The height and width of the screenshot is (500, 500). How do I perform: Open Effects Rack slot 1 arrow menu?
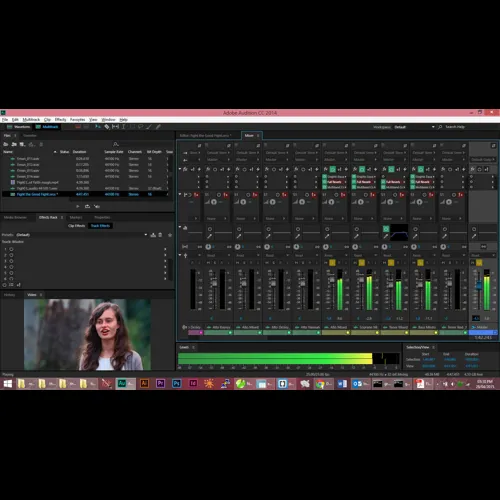[x=165, y=249]
